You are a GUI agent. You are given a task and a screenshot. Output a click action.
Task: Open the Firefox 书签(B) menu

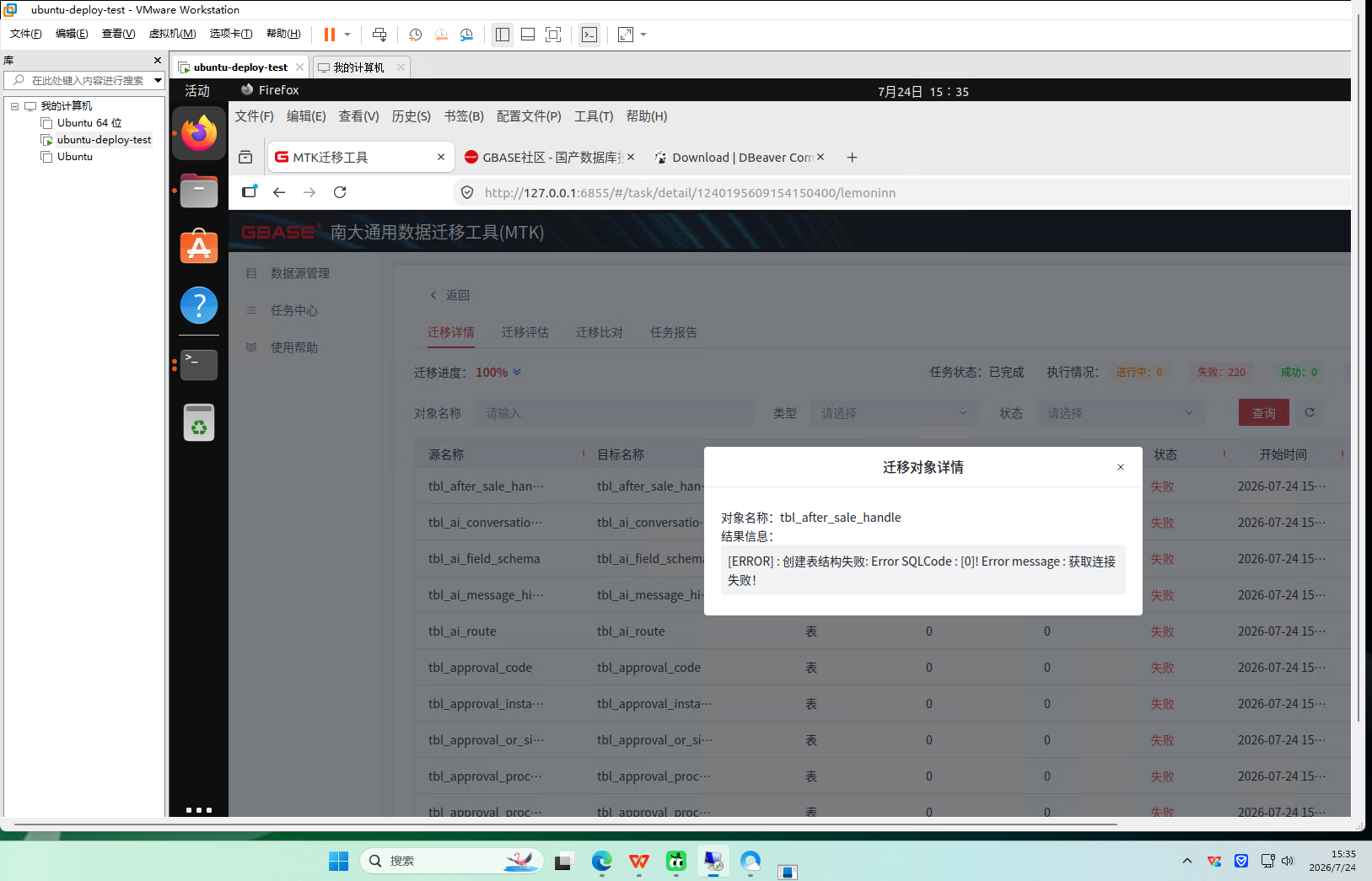464,116
